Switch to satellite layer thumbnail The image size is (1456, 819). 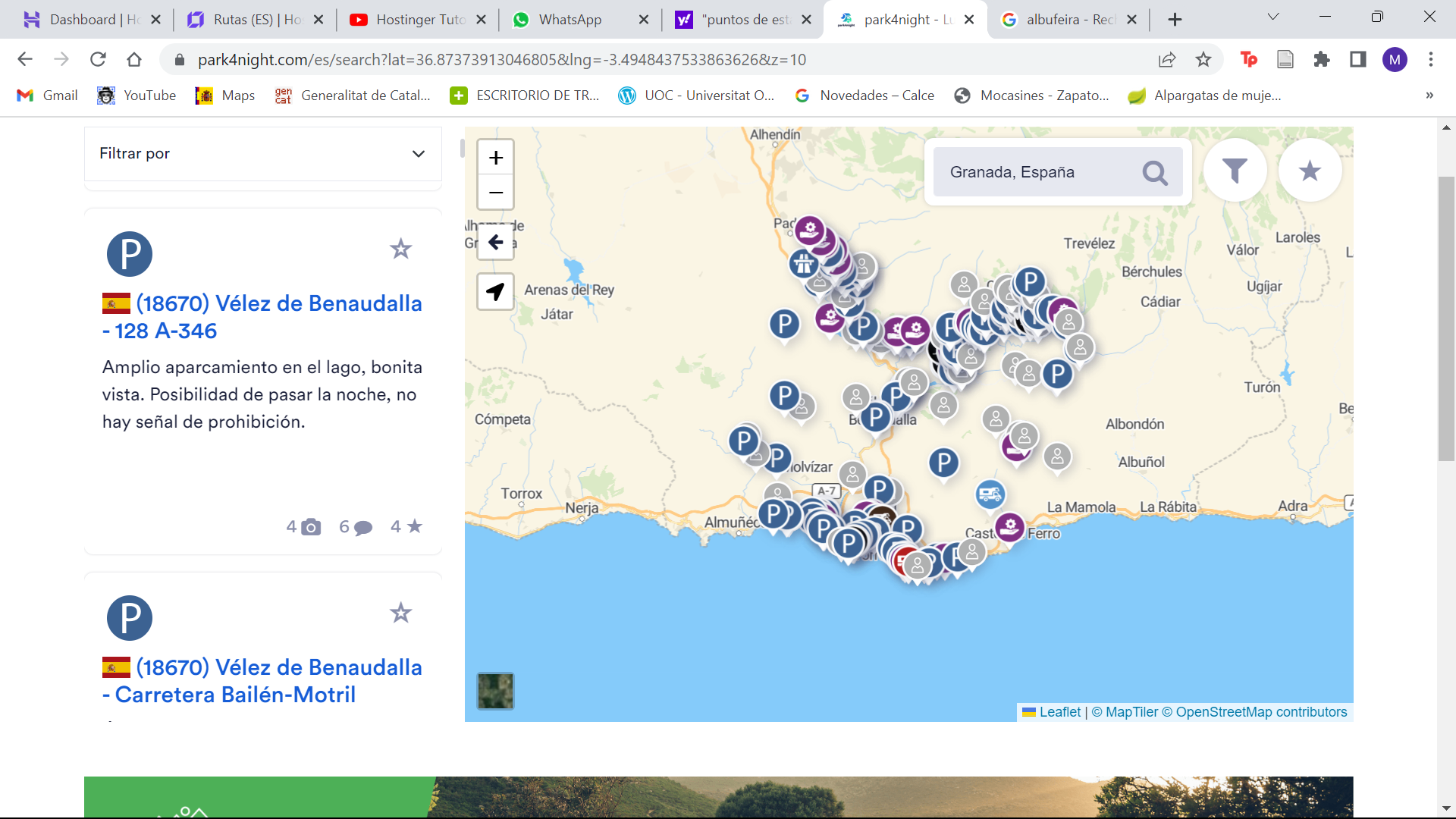tap(495, 691)
